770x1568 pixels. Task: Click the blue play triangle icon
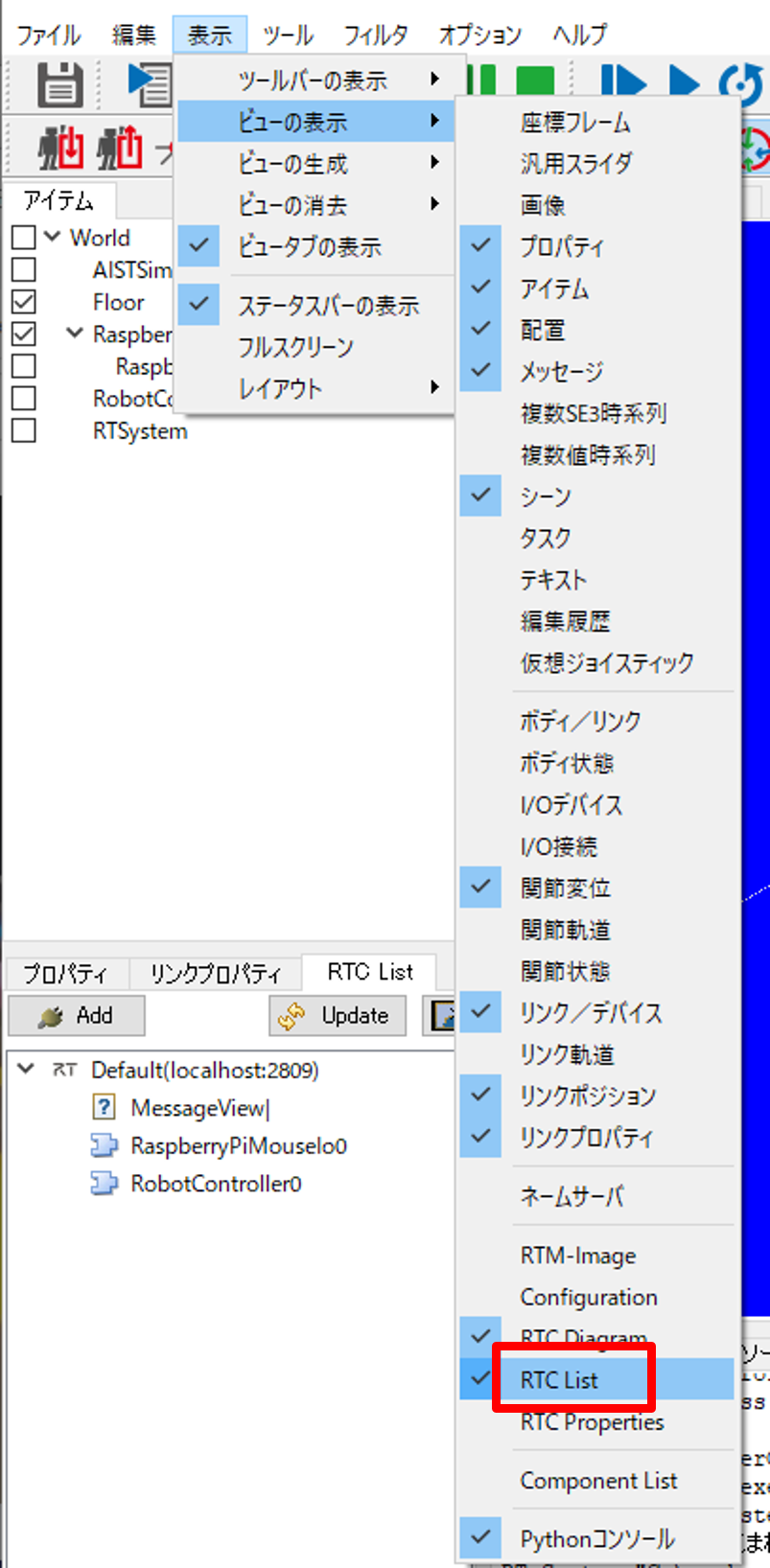[x=684, y=83]
